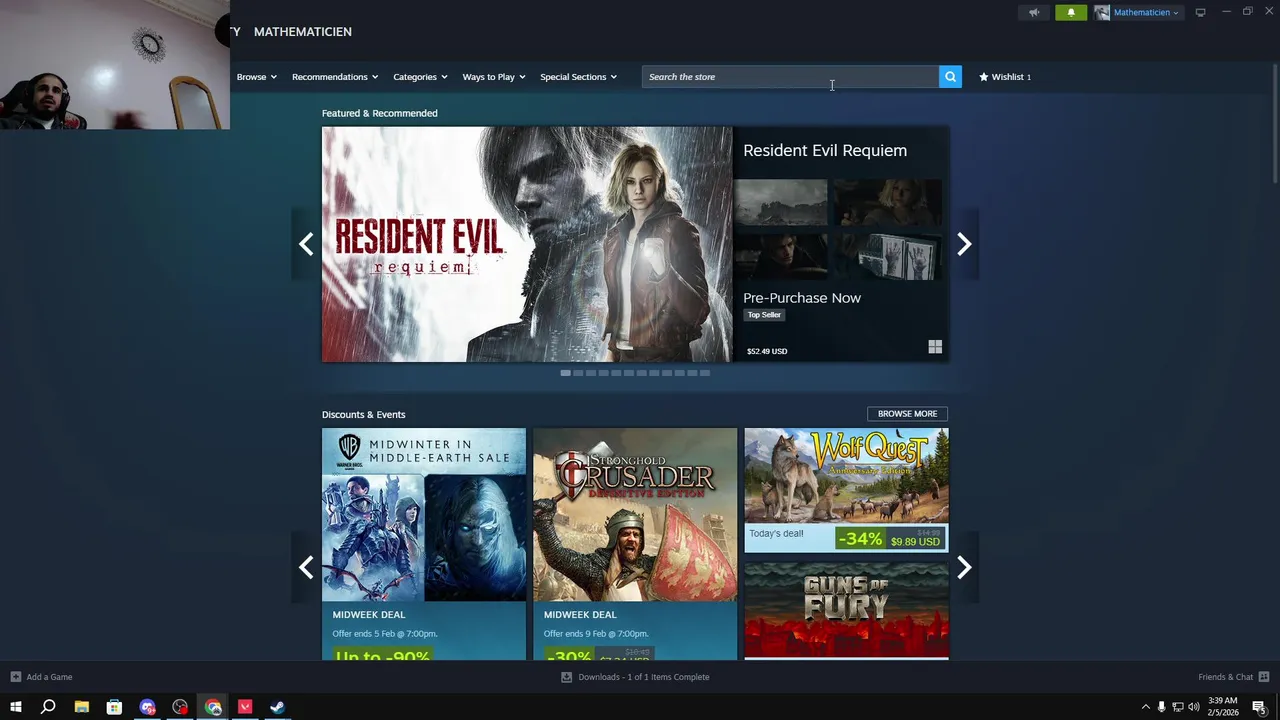Open the Downloads status icon
The image size is (1280, 720).
566,677
